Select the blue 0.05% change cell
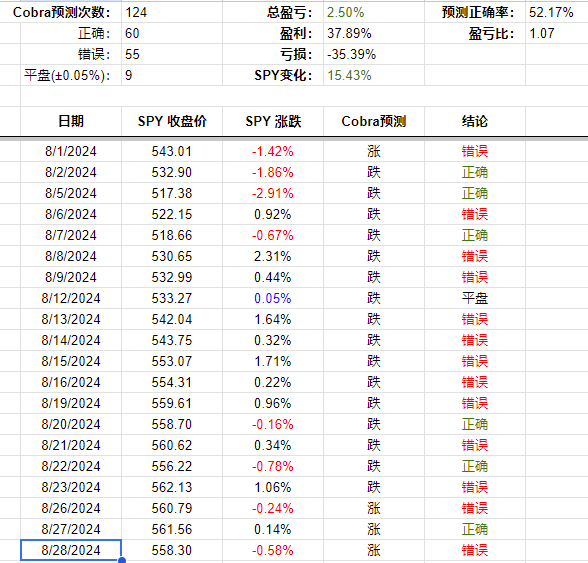The width and height of the screenshot is (588, 563). point(273,298)
